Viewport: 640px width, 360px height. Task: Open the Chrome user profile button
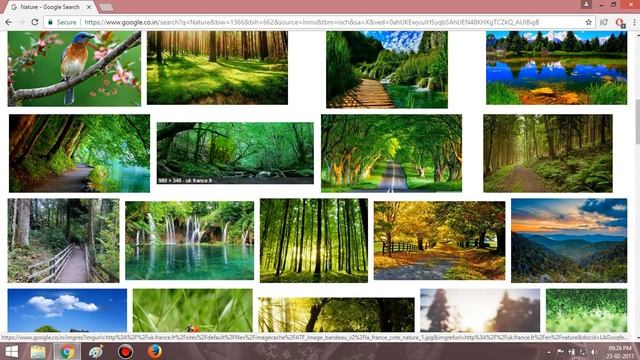[x=587, y=4]
